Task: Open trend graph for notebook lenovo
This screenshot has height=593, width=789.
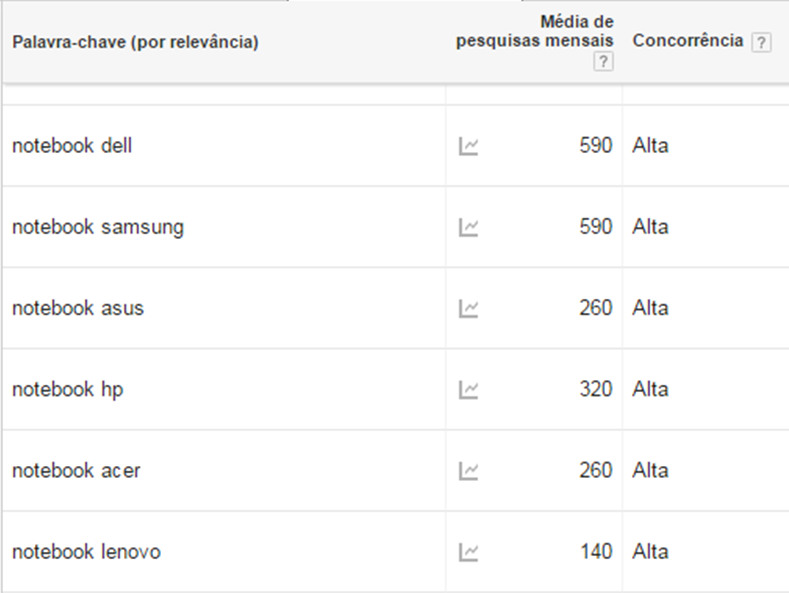Action: [x=468, y=551]
